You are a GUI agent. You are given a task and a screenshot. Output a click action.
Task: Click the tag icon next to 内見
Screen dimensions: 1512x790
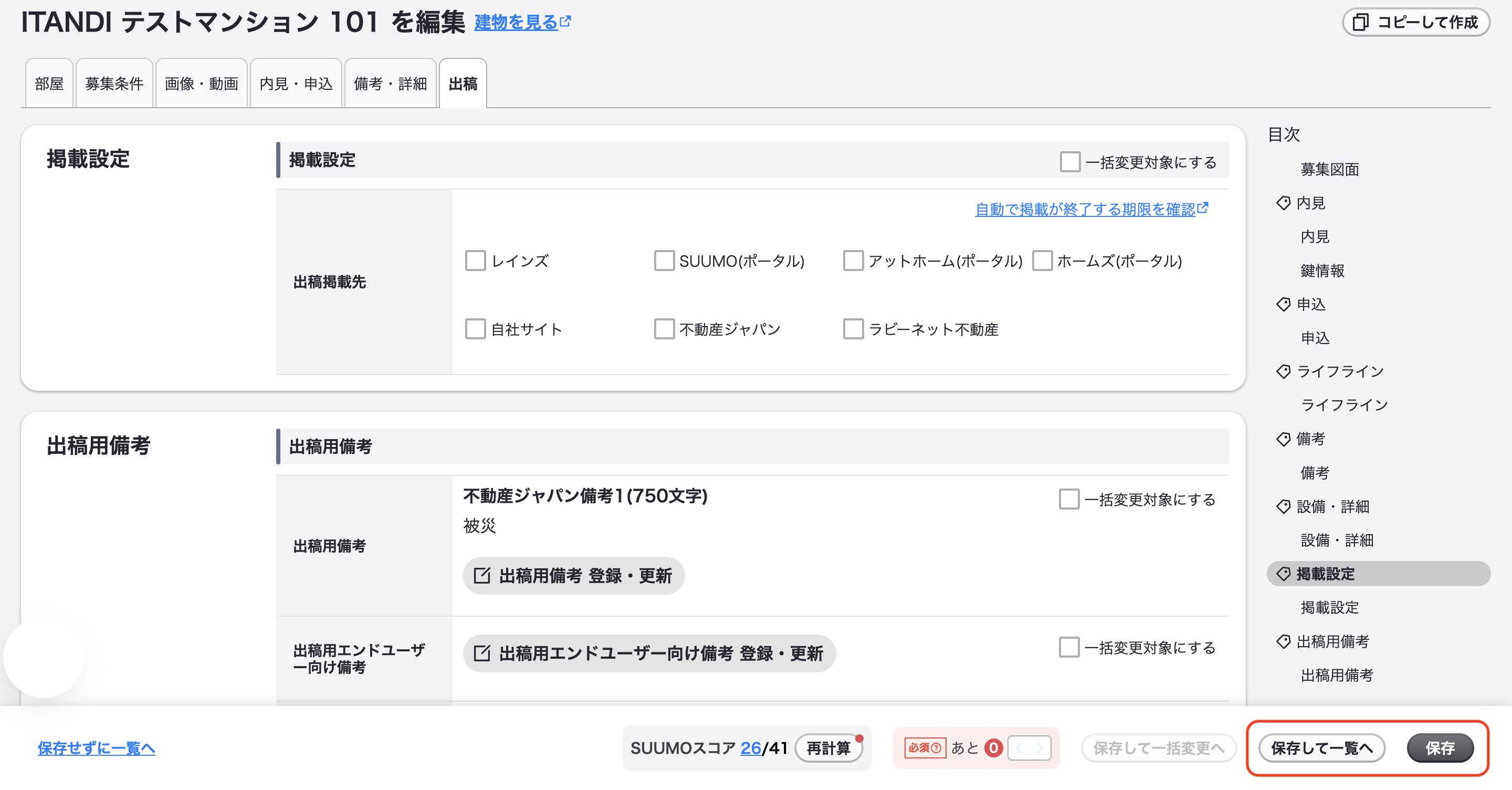click(1283, 203)
